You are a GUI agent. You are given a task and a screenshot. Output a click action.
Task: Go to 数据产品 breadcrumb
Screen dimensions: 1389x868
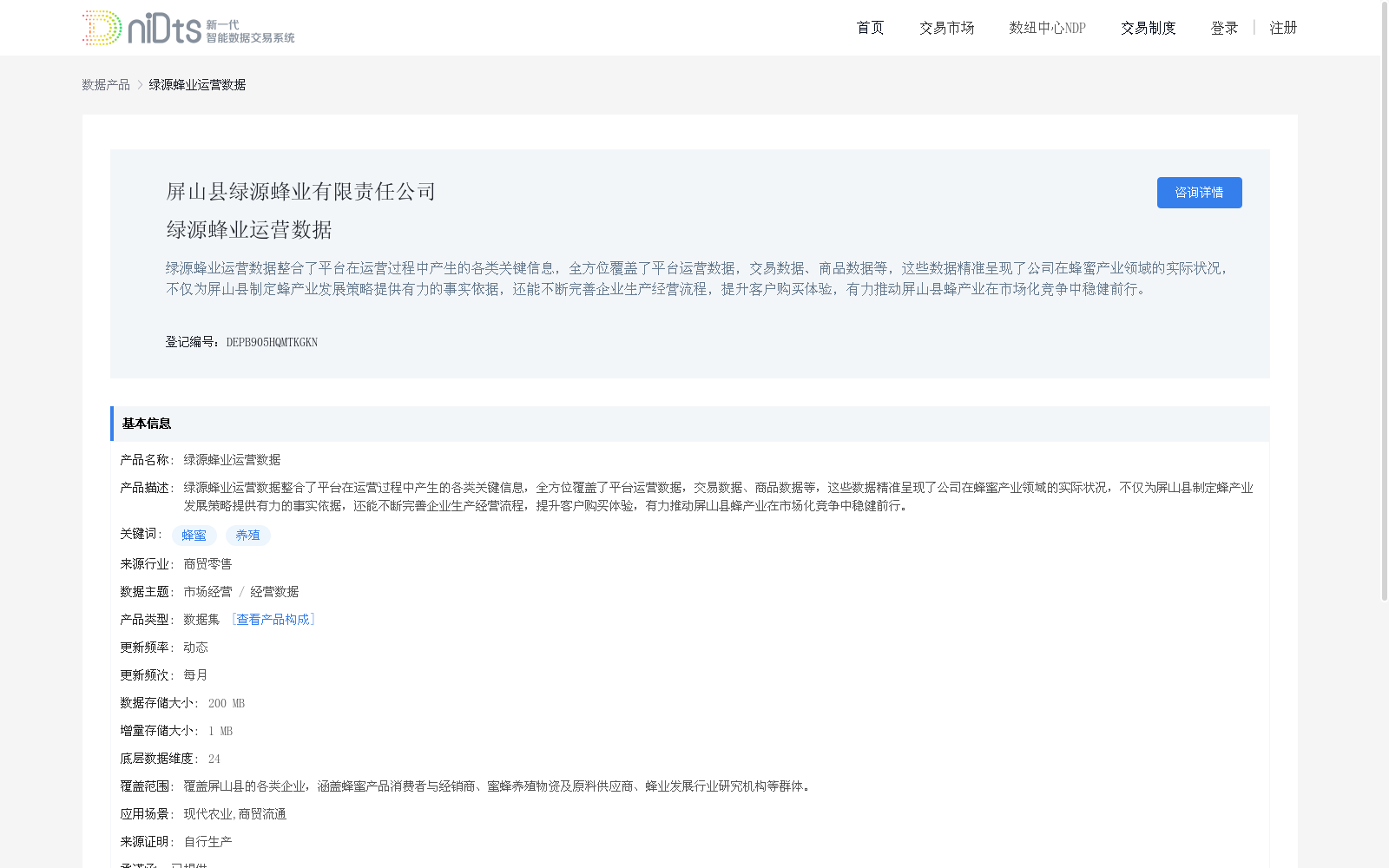[106, 84]
